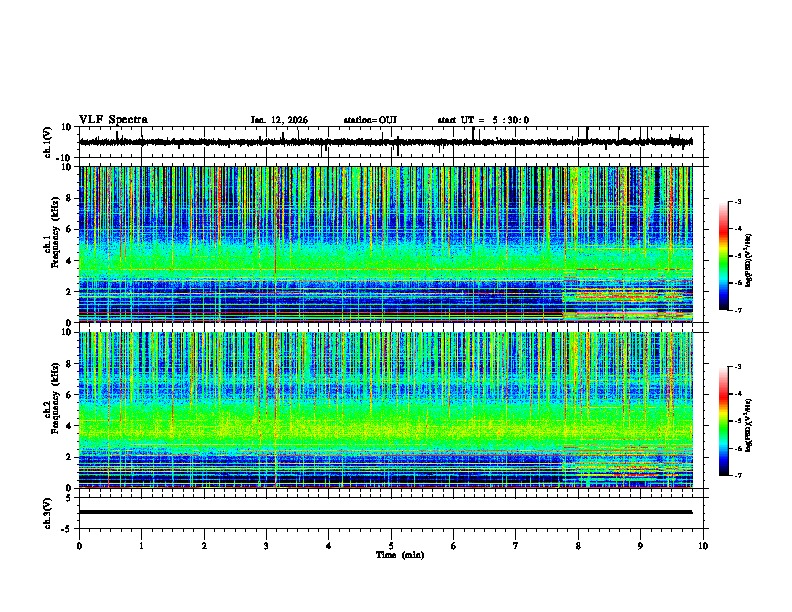Click the ch.1 color scale bar
792x612 pixels.
coord(724,256)
